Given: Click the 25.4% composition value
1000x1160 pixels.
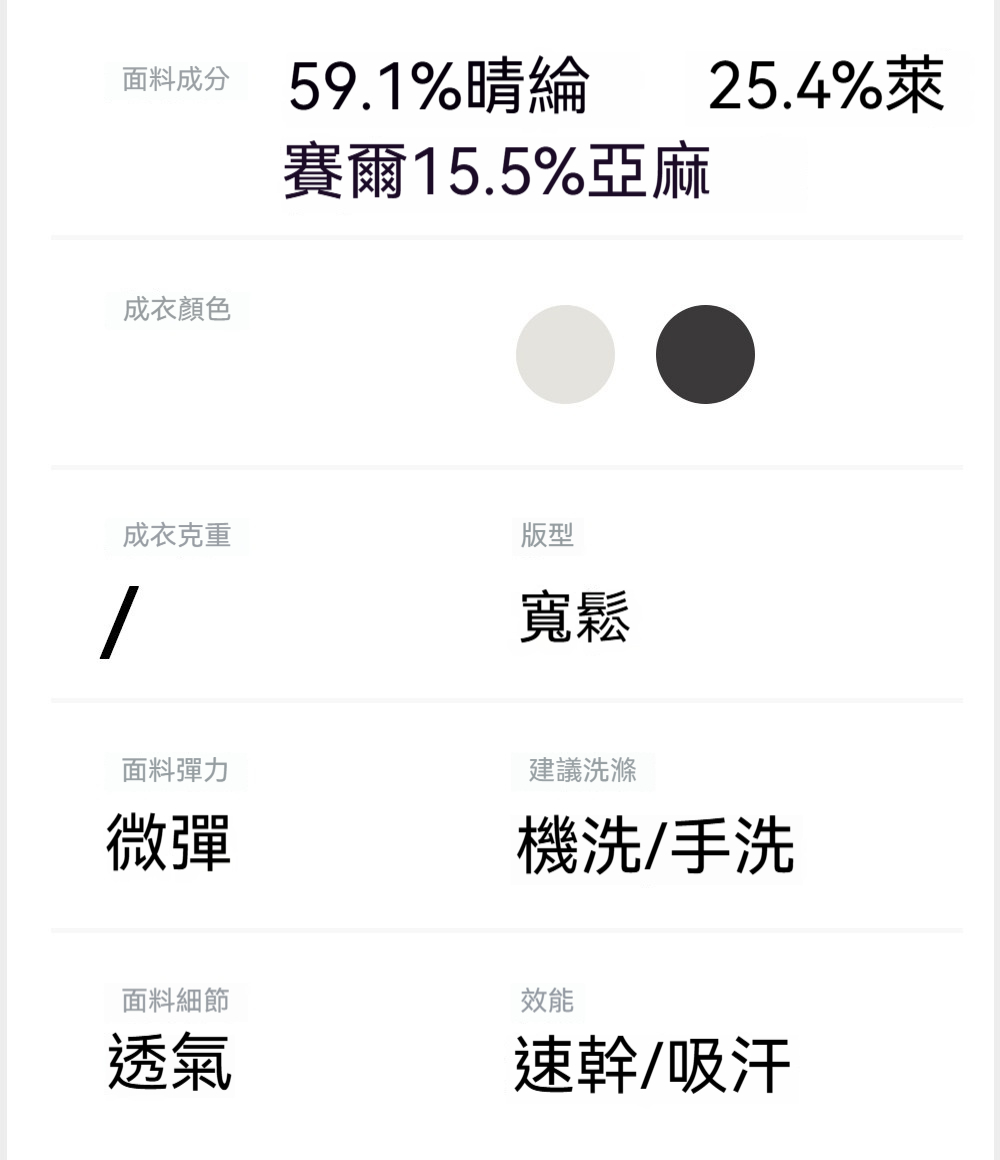Looking at the screenshot, I should point(795,88).
